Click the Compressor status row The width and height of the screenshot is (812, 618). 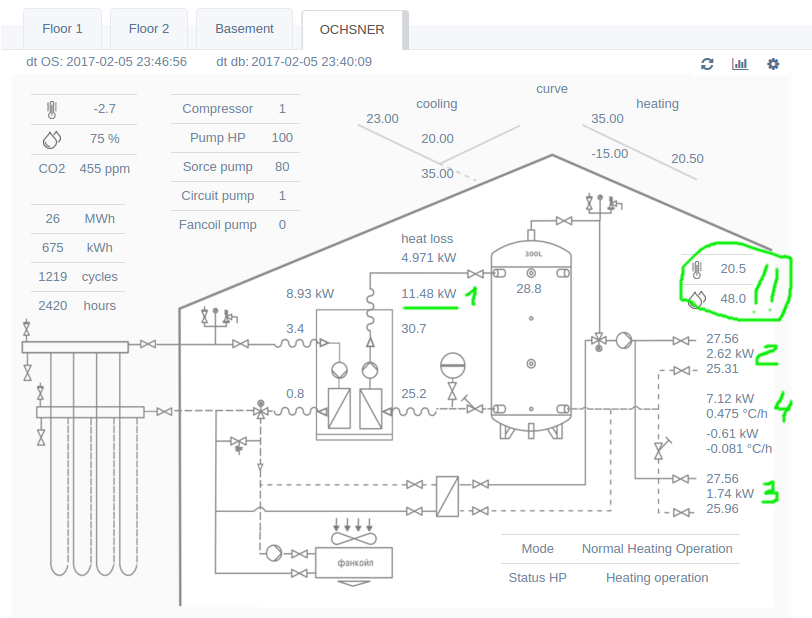point(236,109)
